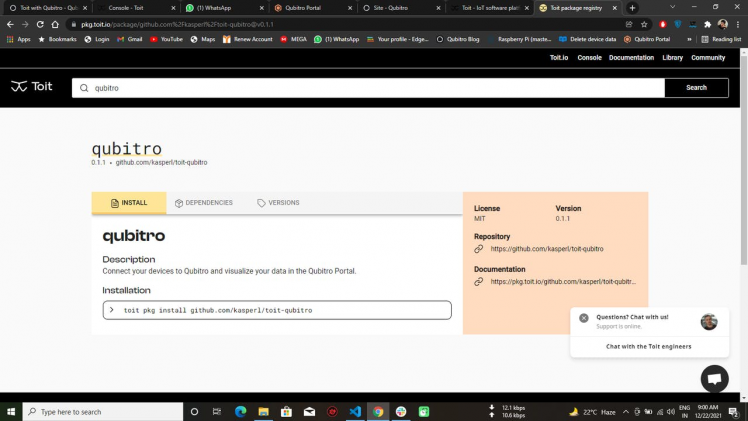Close the Toit package registry tab
Screen dimensions: 748x421
tap(615, 8)
